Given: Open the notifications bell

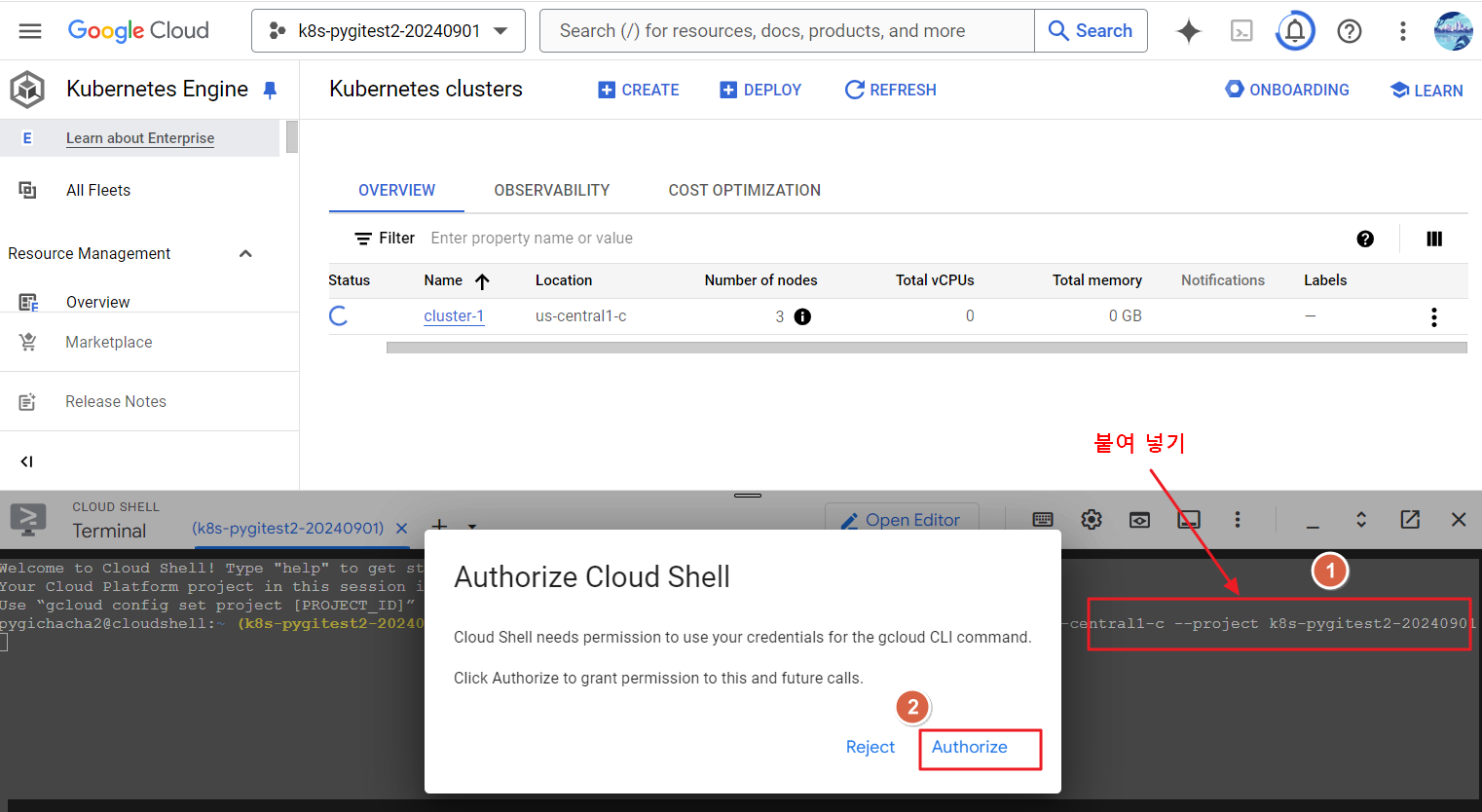Looking at the screenshot, I should (x=1295, y=31).
